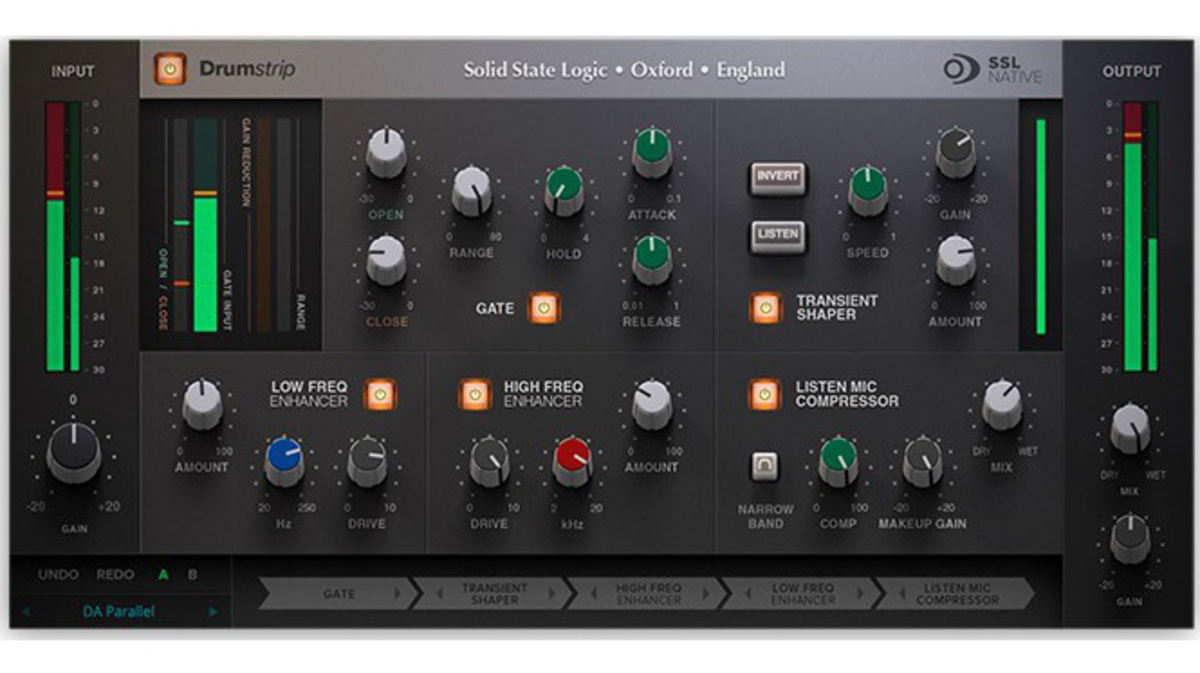This screenshot has height=673, width=1200.
Task: Click the green Gate RELEASE knob
Action: coord(652,260)
